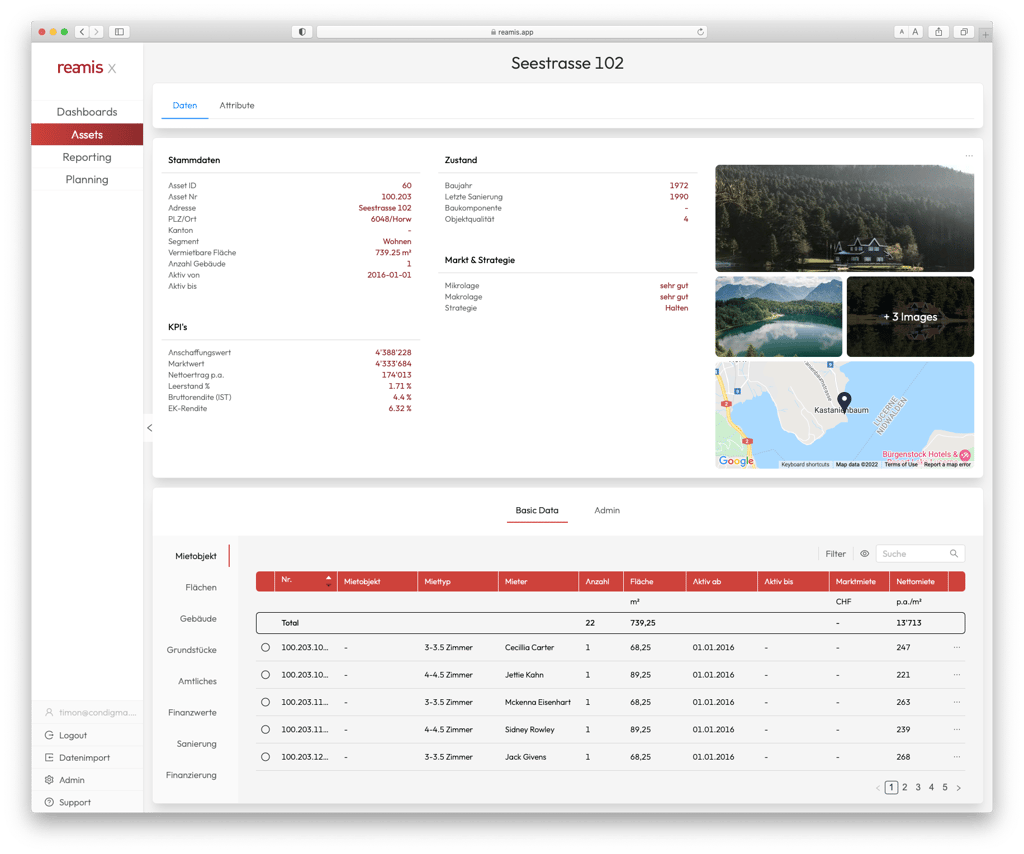1024x854 pixels.
Task: Toggle column visibility eye icon
Action: coord(864,554)
